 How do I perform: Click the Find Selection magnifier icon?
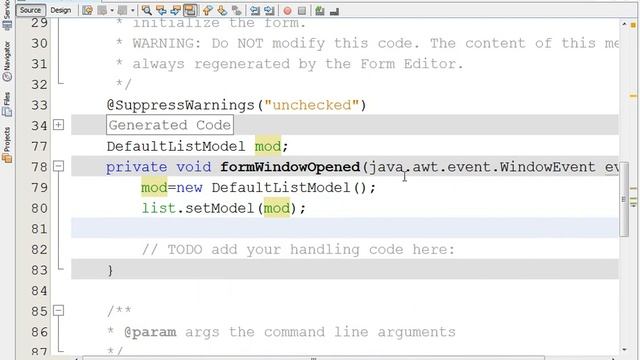[147, 11]
